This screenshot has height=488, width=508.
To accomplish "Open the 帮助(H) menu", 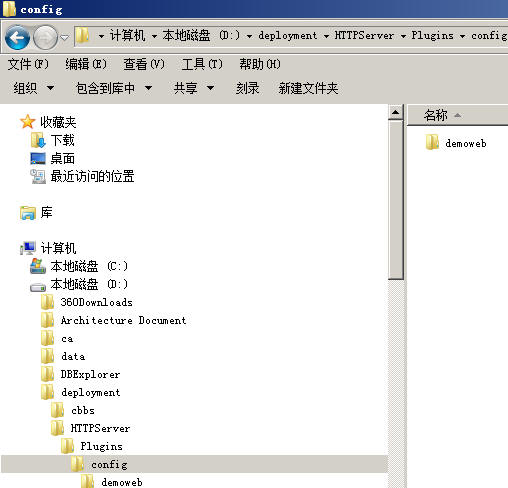I will [260, 64].
